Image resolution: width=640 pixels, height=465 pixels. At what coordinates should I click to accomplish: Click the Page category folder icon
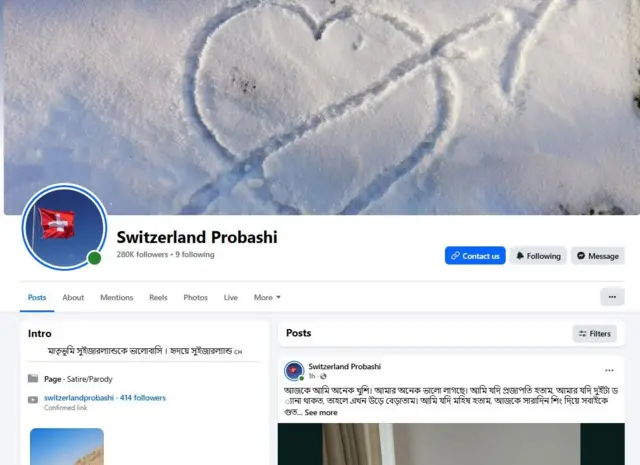coord(33,378)
